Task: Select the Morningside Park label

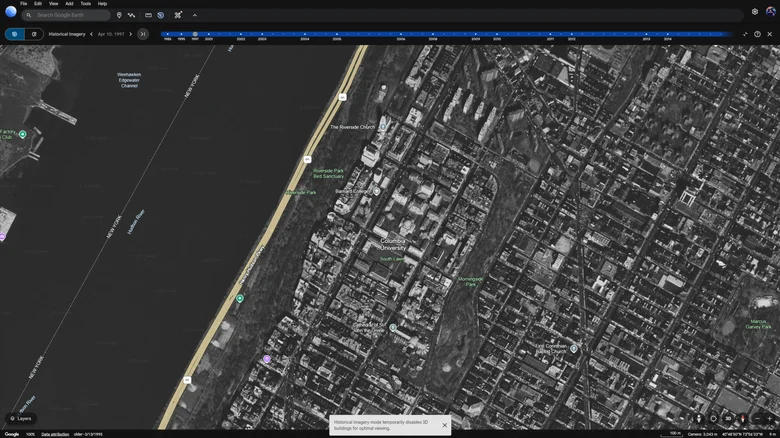Action: pos(470,281)
